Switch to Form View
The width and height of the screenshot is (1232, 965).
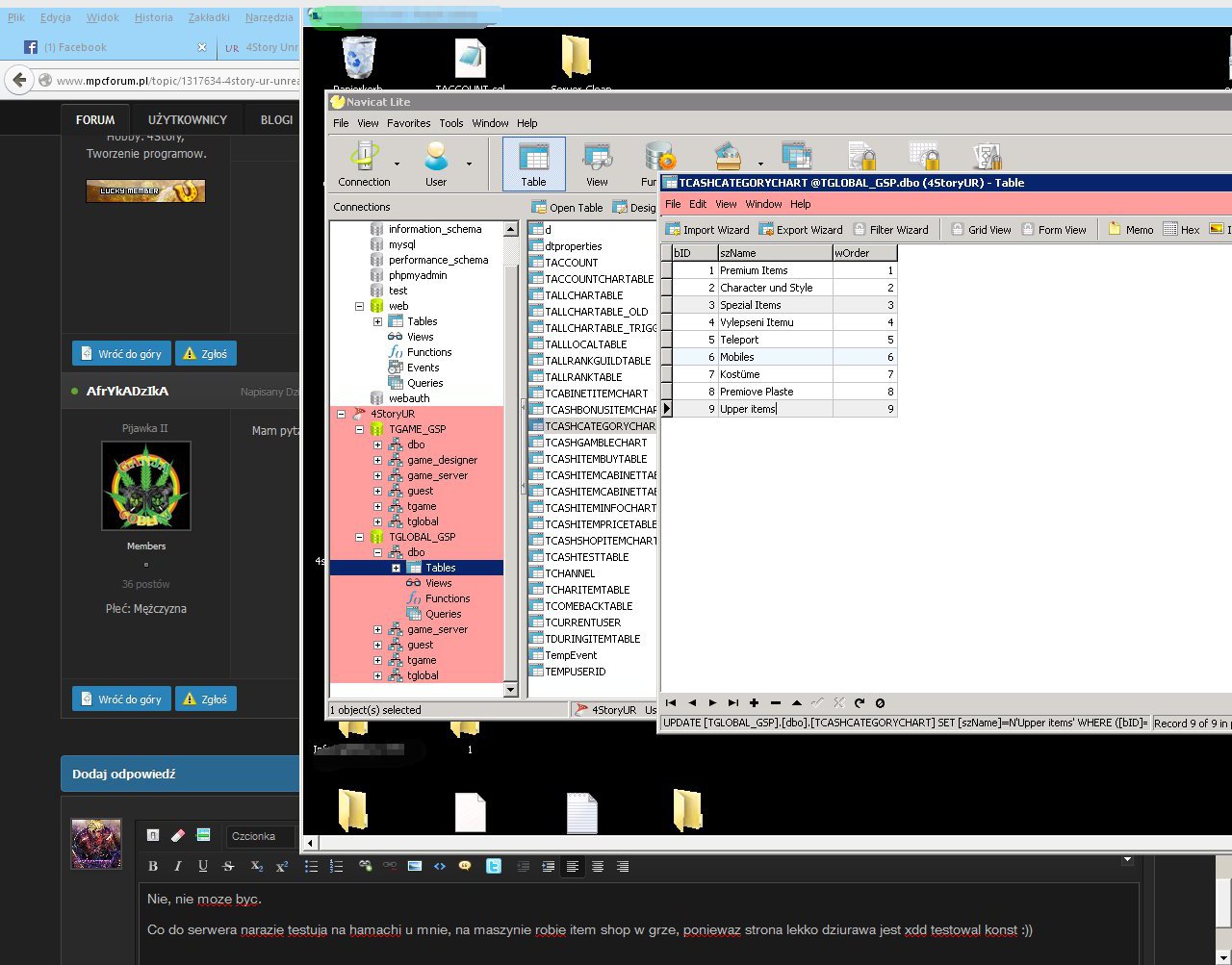pos(1055,230)
